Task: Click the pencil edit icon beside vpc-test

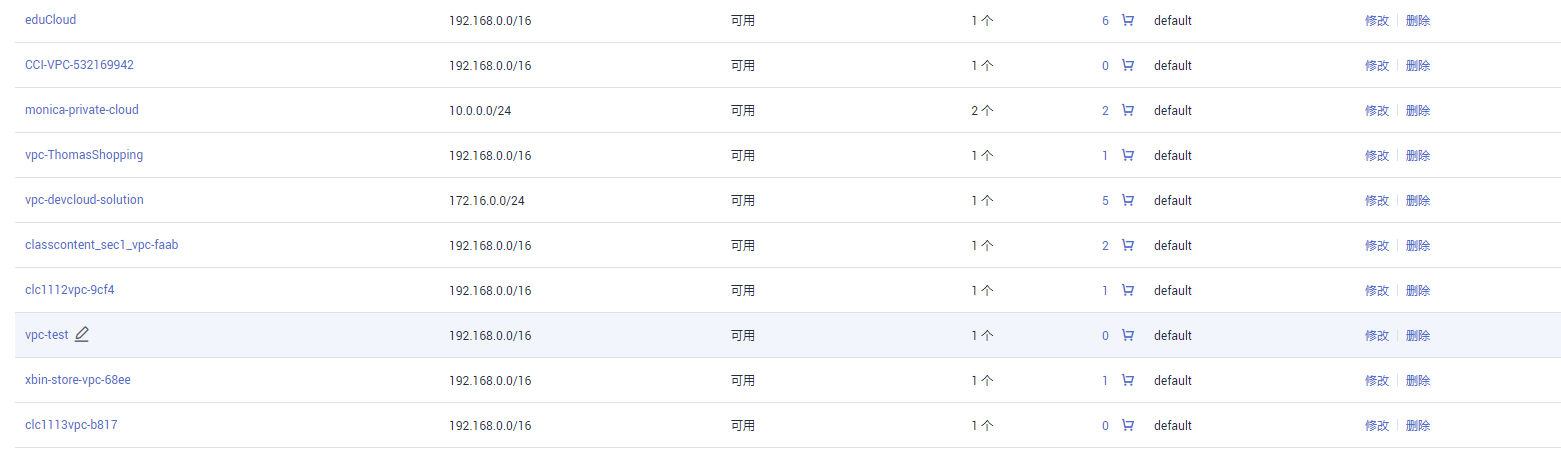Action: pos(82,335)
